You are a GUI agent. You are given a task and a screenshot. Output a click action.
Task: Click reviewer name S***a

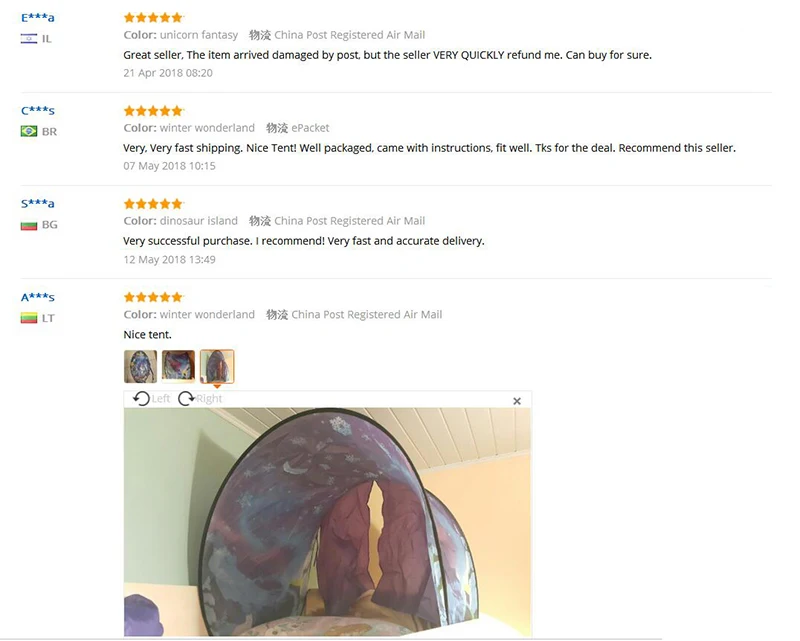click(x=38, y=204)
